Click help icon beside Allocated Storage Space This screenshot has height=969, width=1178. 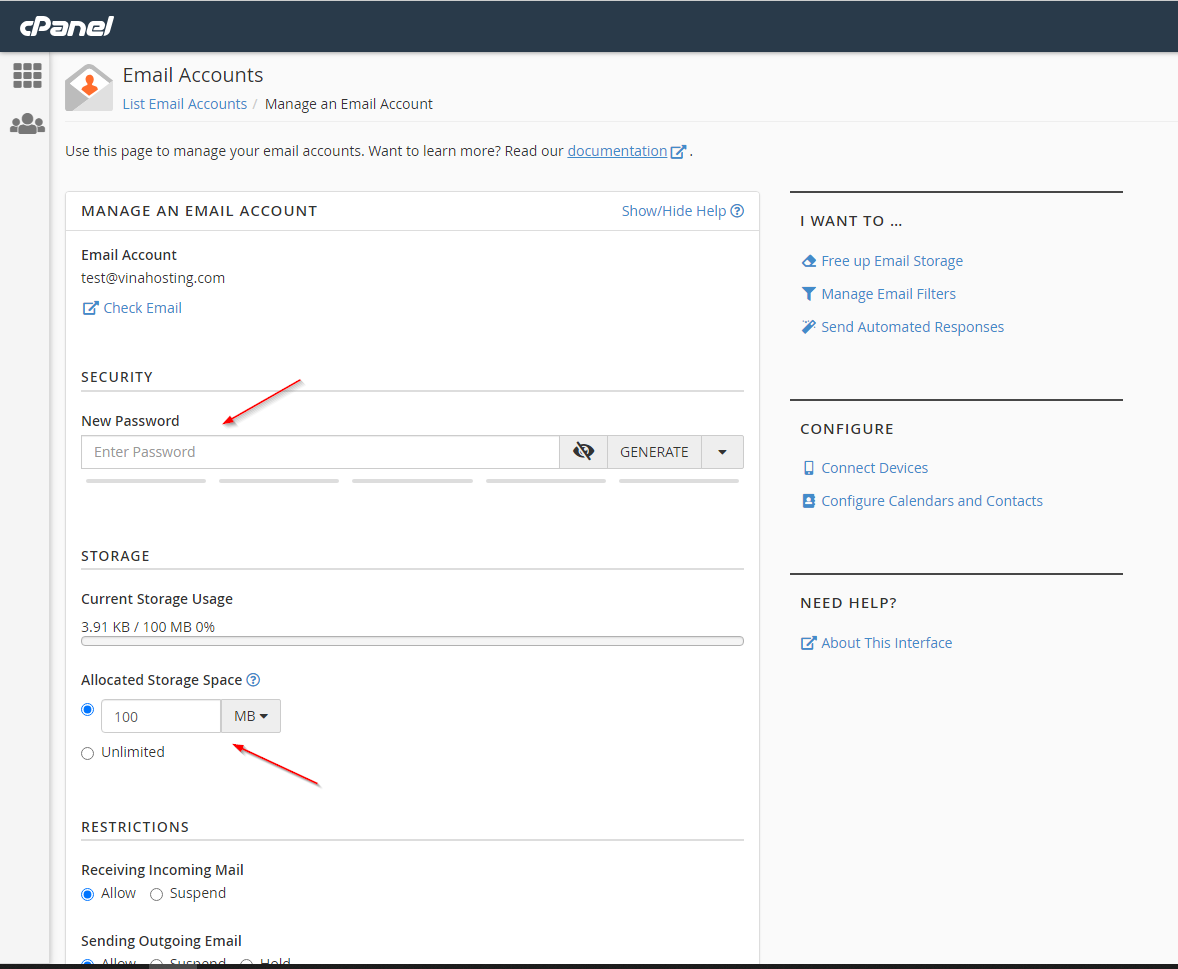[253, 680]
